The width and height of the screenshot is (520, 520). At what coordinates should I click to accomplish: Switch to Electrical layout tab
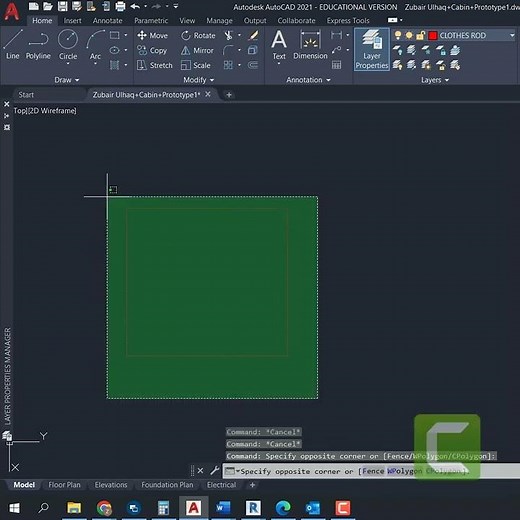pyautogui.click(x=221, y=485)
